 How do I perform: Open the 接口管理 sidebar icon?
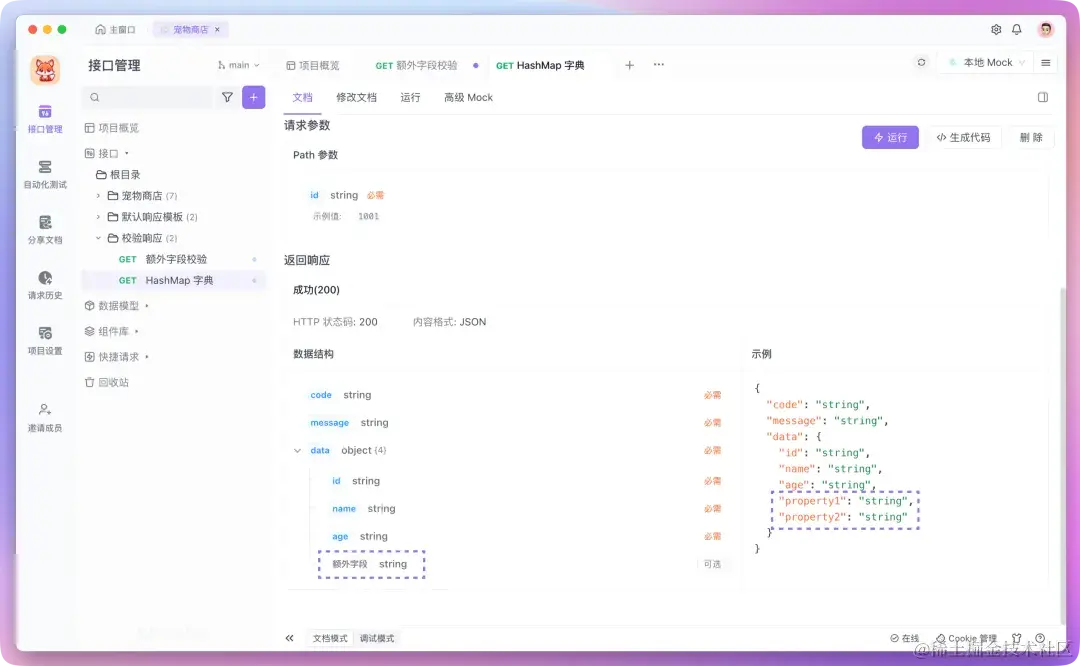(44, 119)
